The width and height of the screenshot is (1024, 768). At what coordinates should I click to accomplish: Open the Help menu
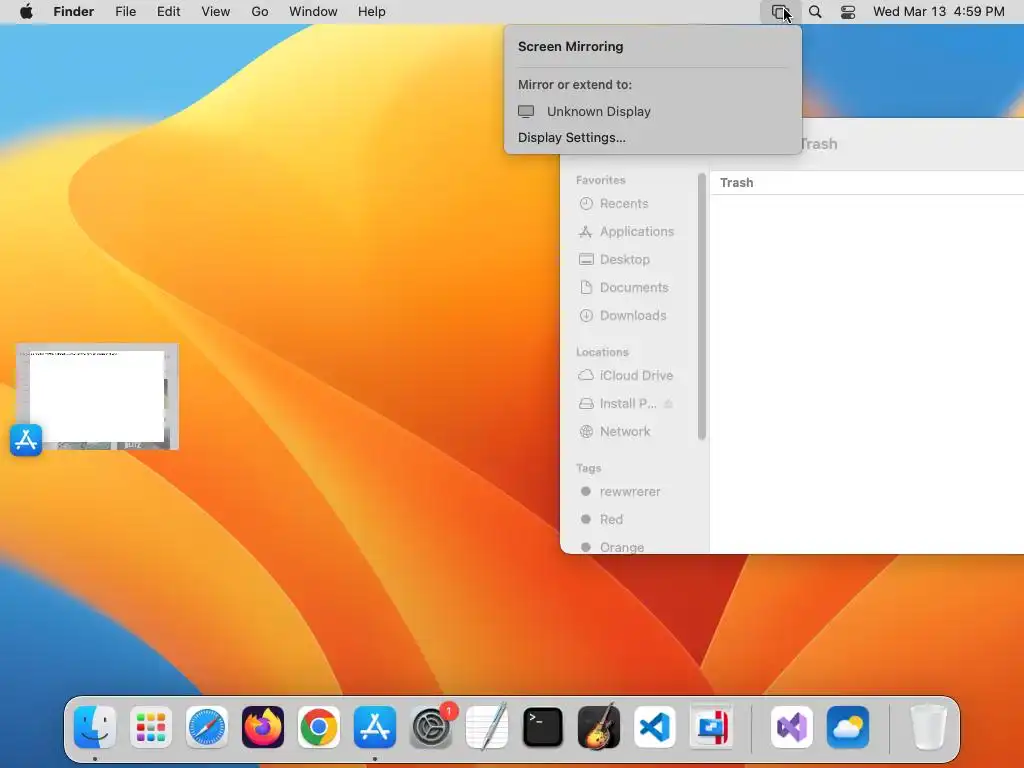coord(372,12)
